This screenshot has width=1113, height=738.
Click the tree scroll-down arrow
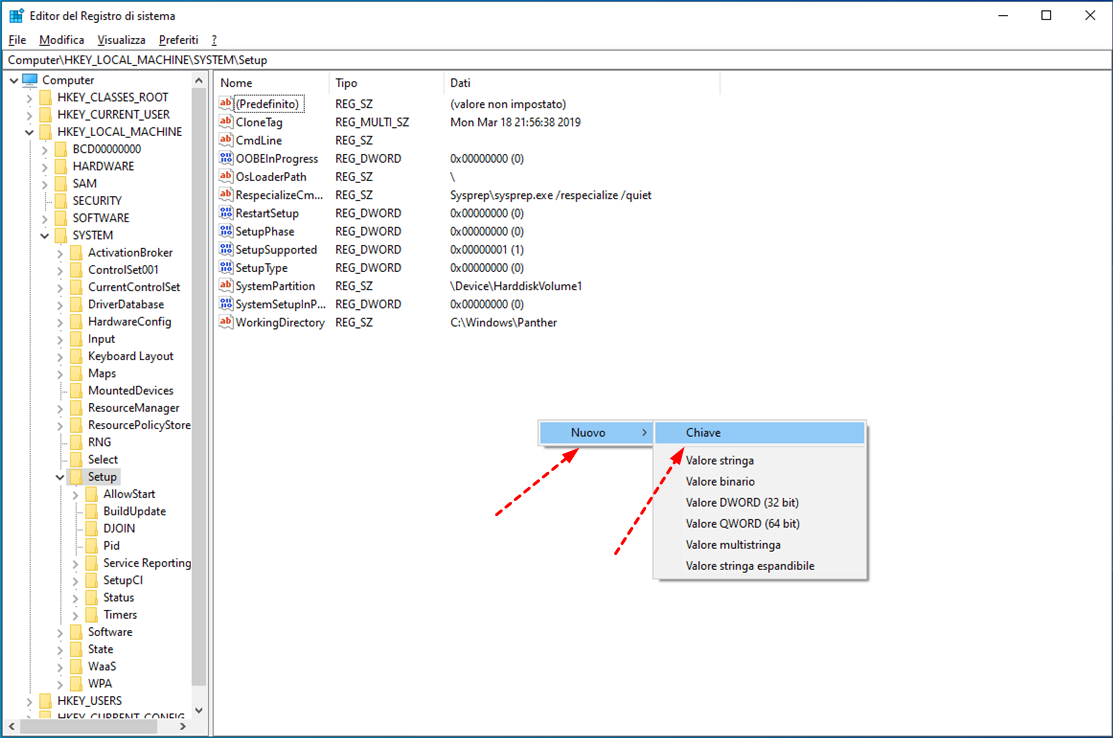[199, 710]
